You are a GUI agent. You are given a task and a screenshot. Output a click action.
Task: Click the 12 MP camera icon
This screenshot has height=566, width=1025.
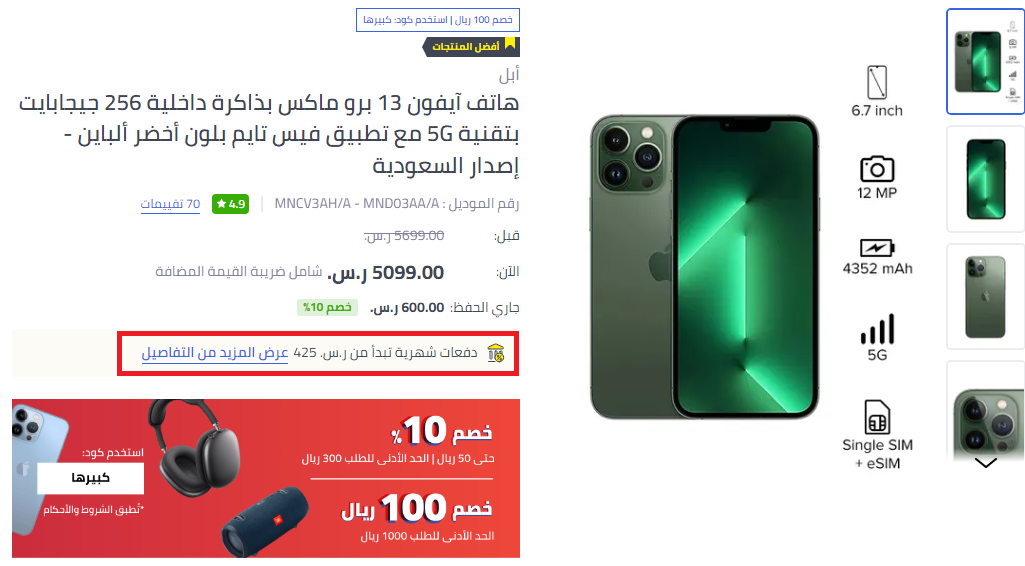877,169
